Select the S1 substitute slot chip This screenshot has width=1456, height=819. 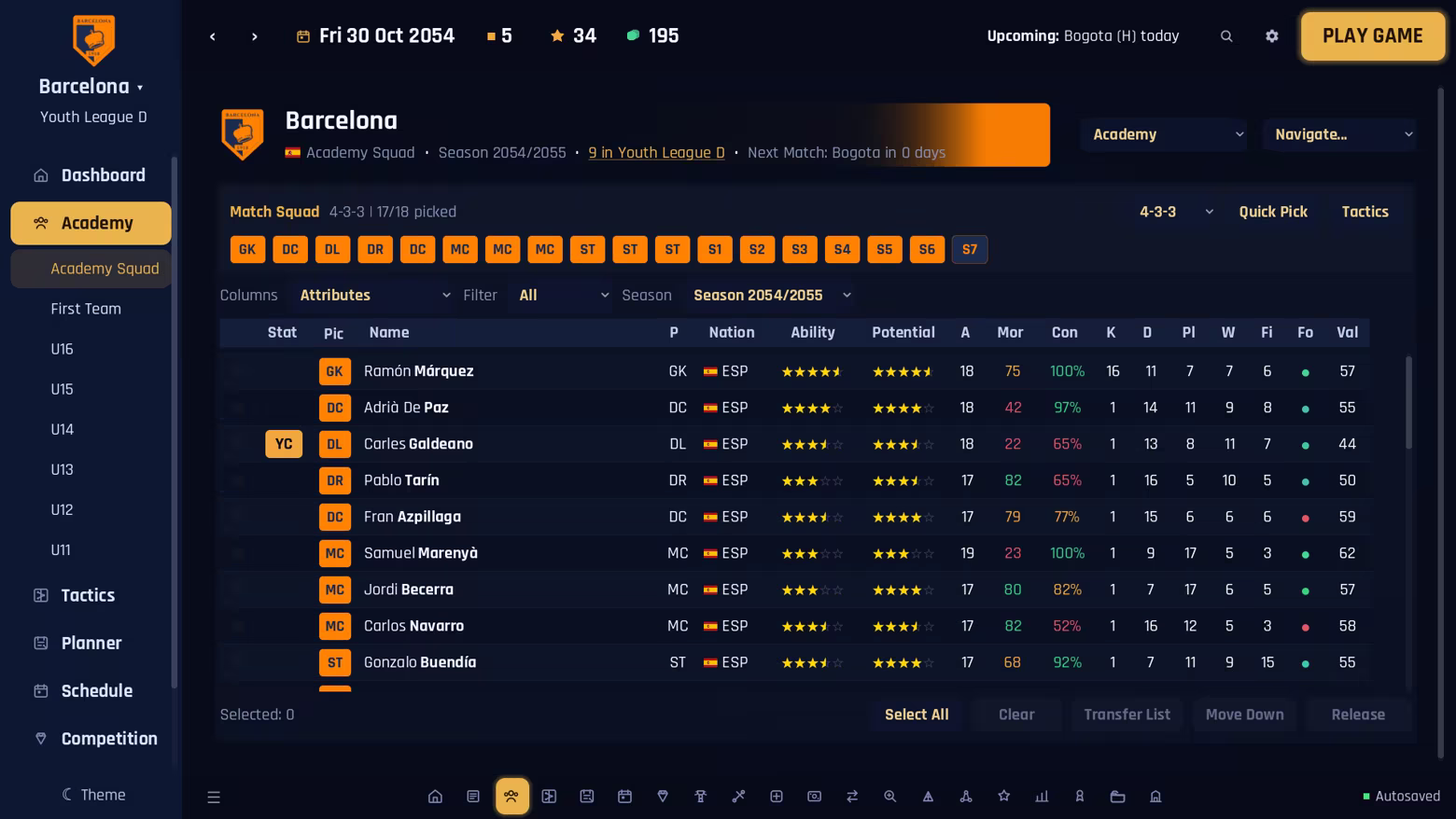(715, 249)
